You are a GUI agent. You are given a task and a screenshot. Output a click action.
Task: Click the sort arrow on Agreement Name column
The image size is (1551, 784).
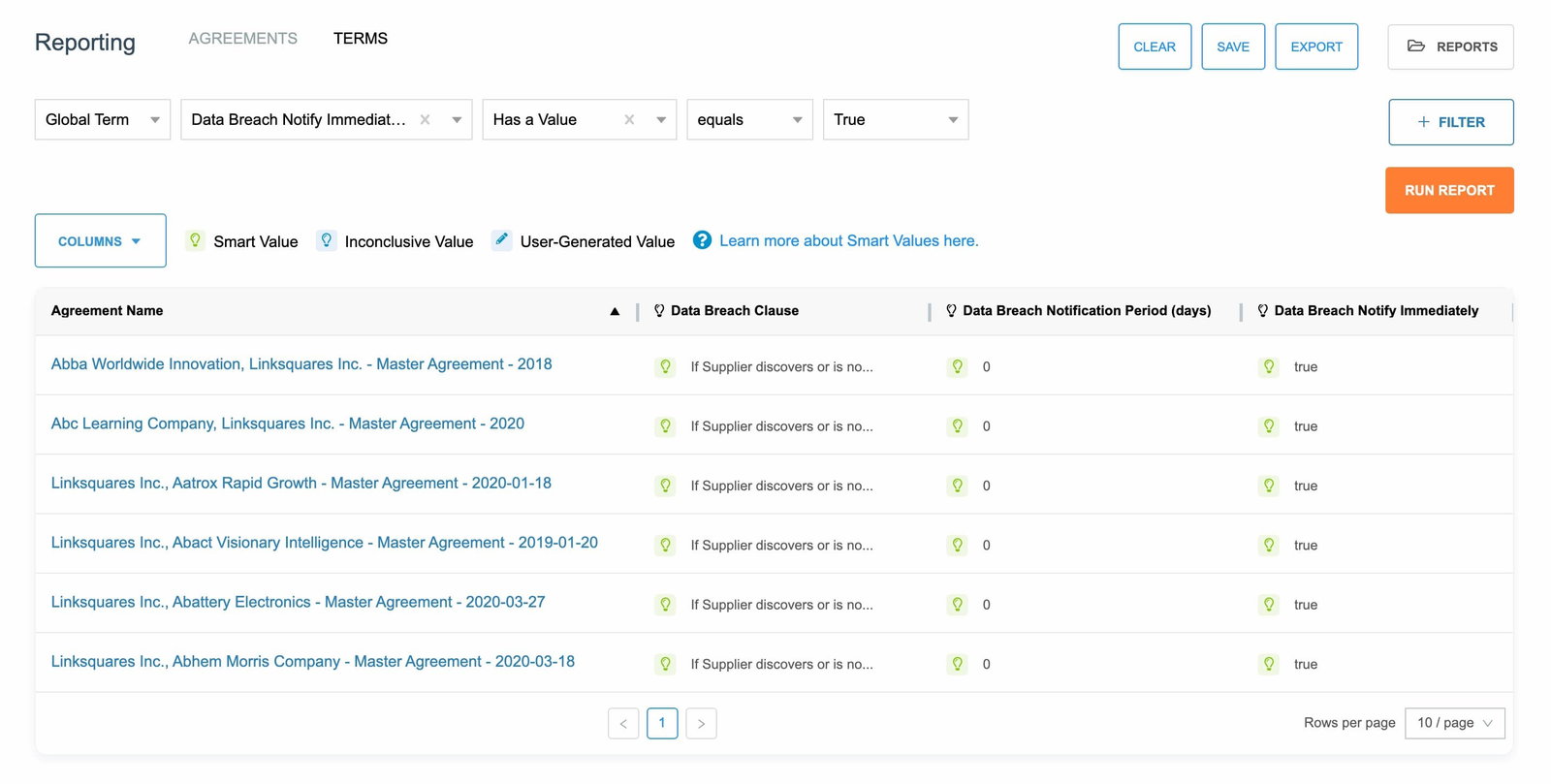pos(615,311)
